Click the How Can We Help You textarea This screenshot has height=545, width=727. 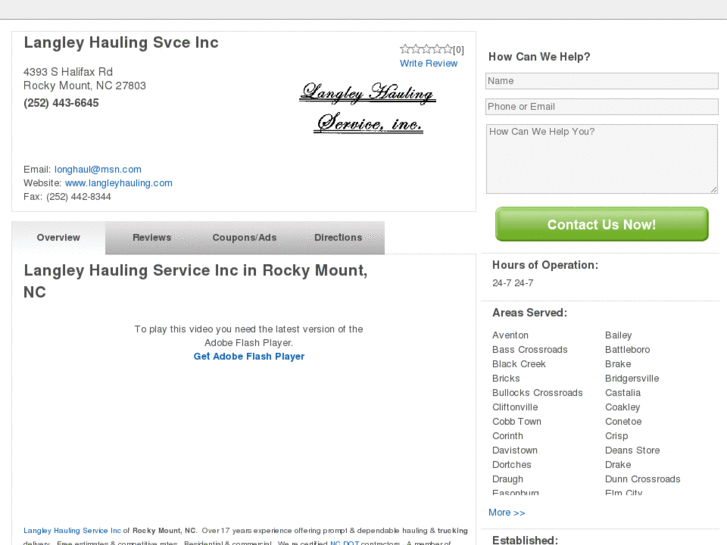click(x=601, y=158)
